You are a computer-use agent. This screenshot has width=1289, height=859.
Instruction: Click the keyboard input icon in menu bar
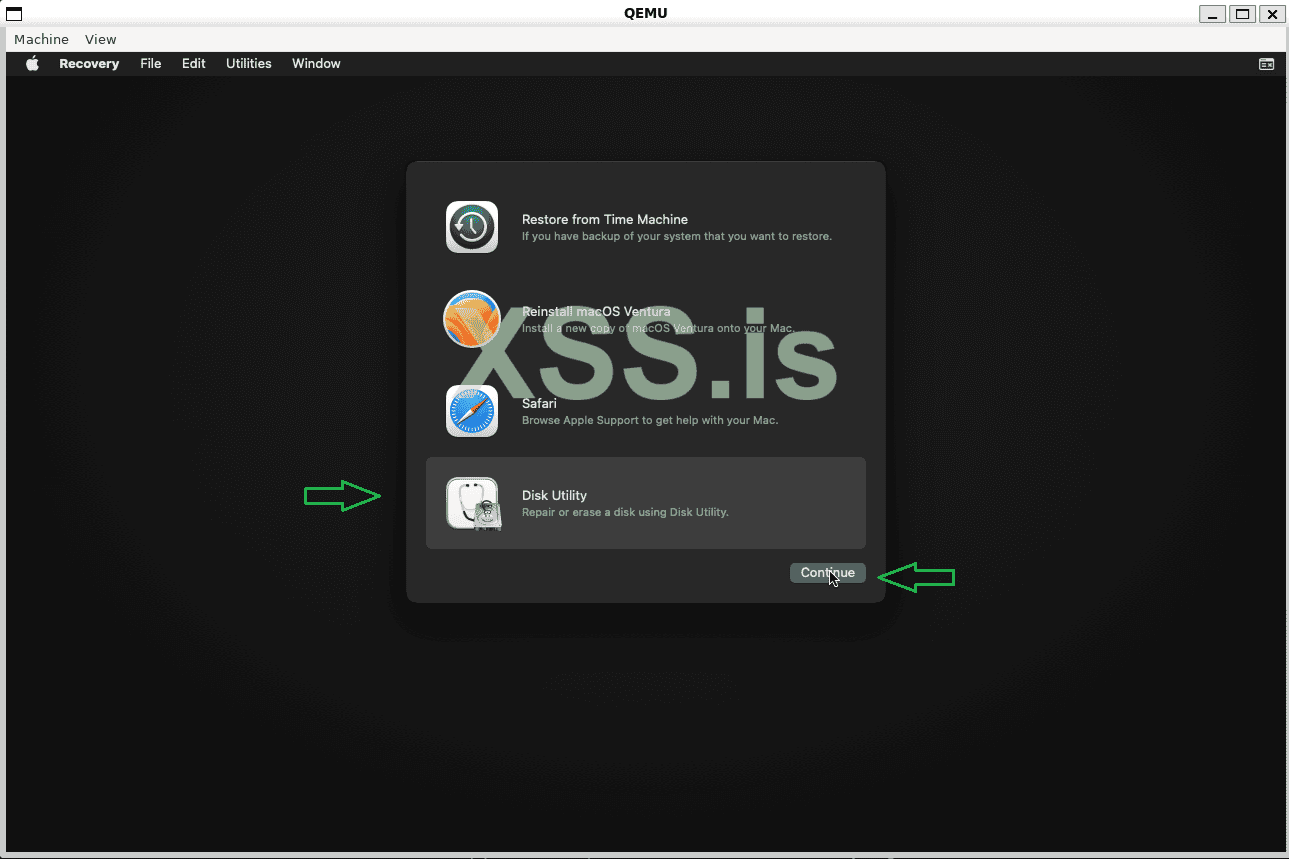(1266, 64)
